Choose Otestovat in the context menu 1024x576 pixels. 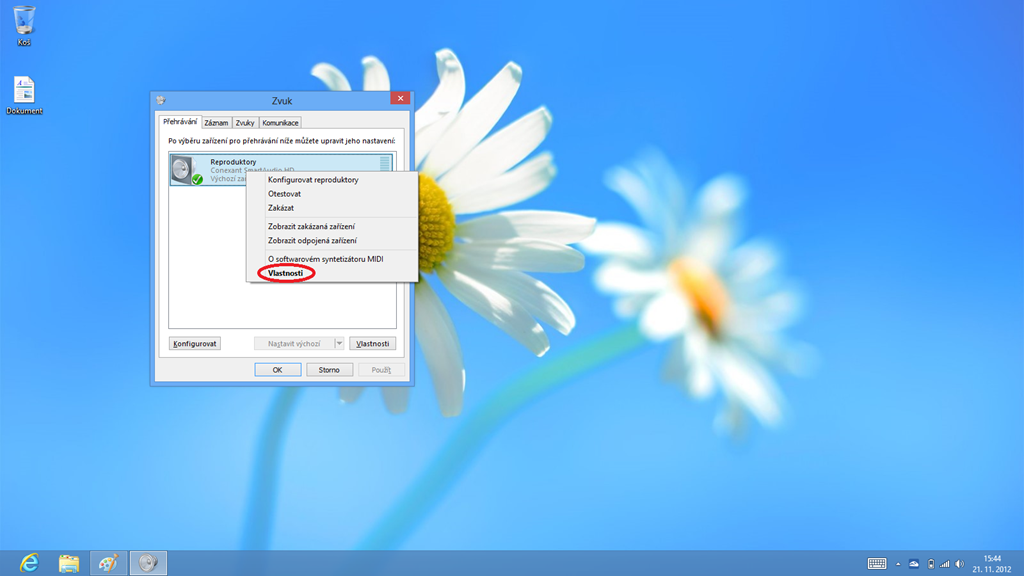click(285, 194)
